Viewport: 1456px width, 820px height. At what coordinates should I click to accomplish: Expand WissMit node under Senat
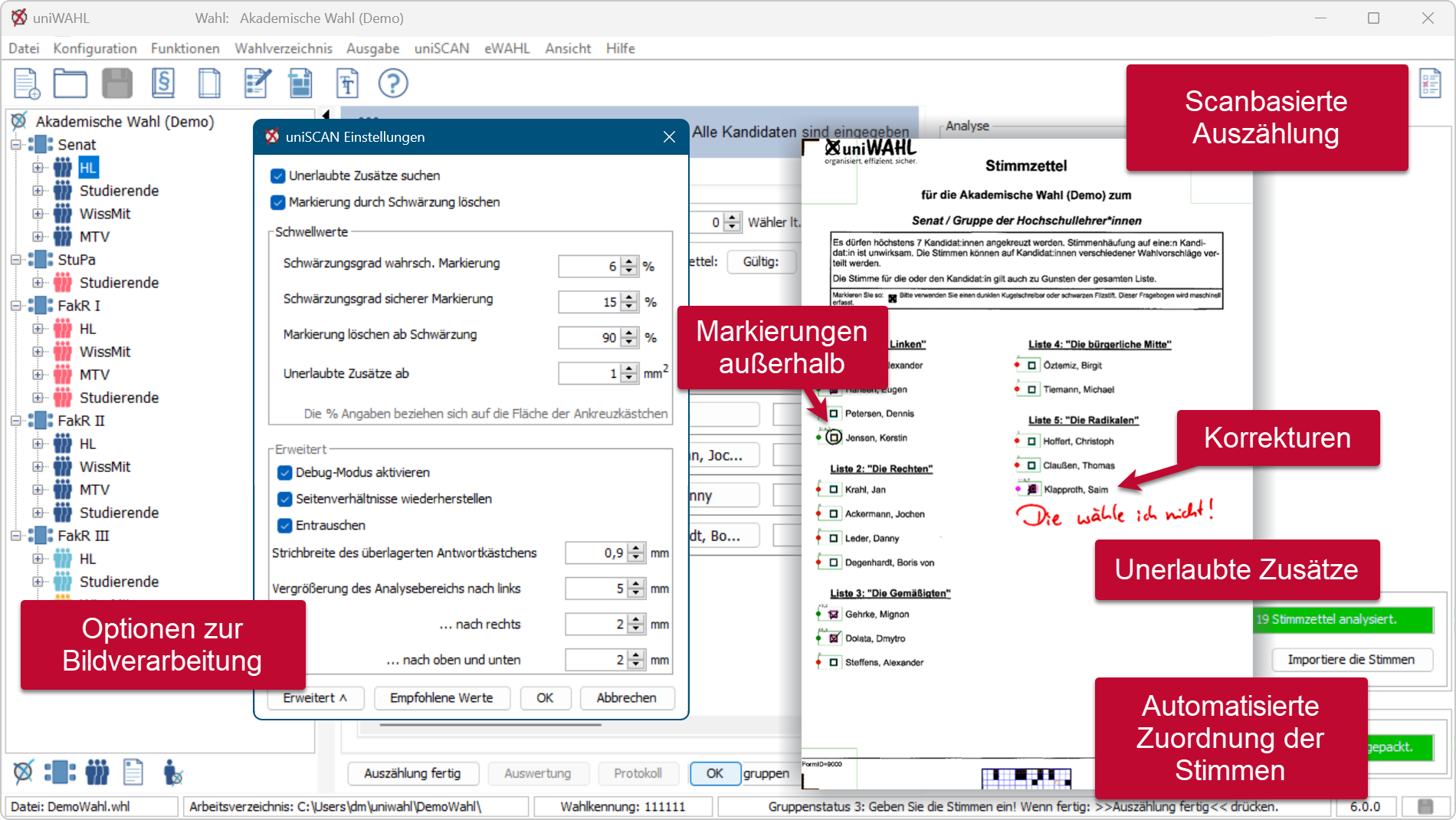click(x=38, y=213)
